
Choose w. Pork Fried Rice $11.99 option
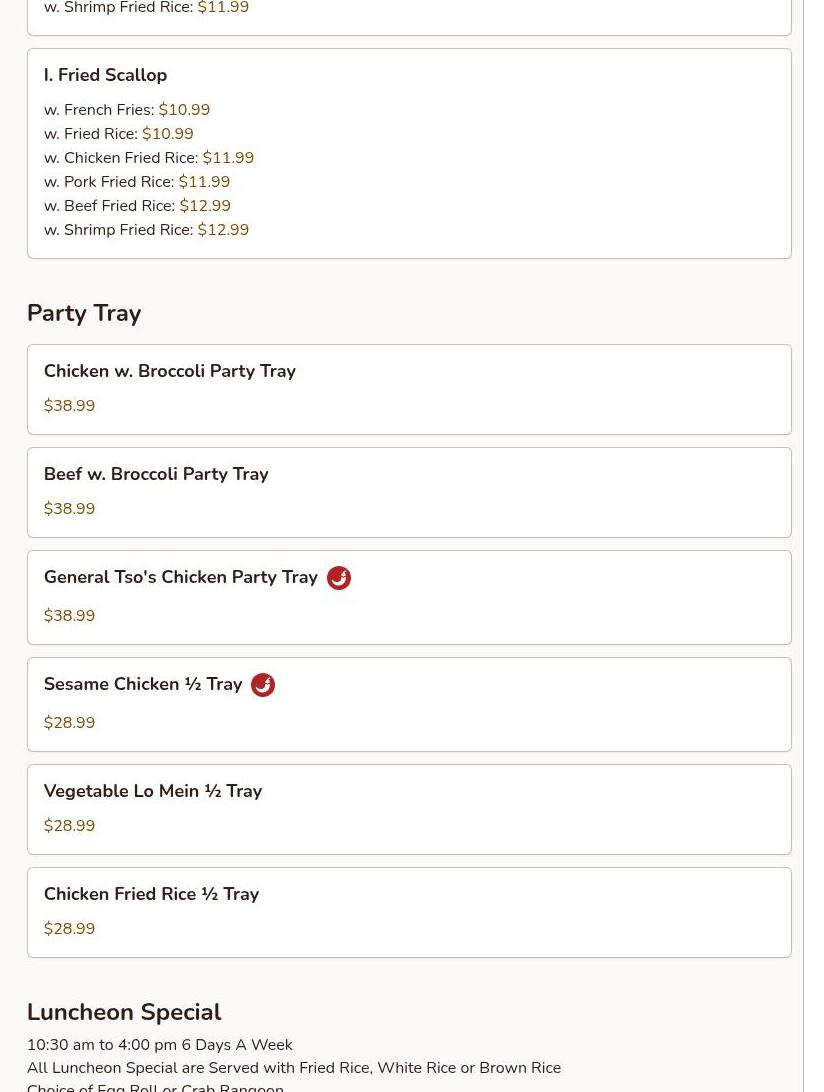click(137, 182)
